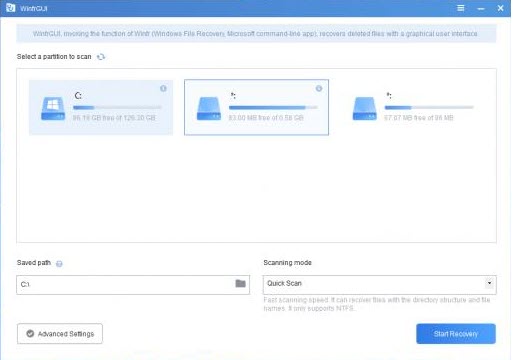Click the drive icon of 0.58 GB partition
Viewport: 514px width, 360px height.
click(x=209, y=108)
